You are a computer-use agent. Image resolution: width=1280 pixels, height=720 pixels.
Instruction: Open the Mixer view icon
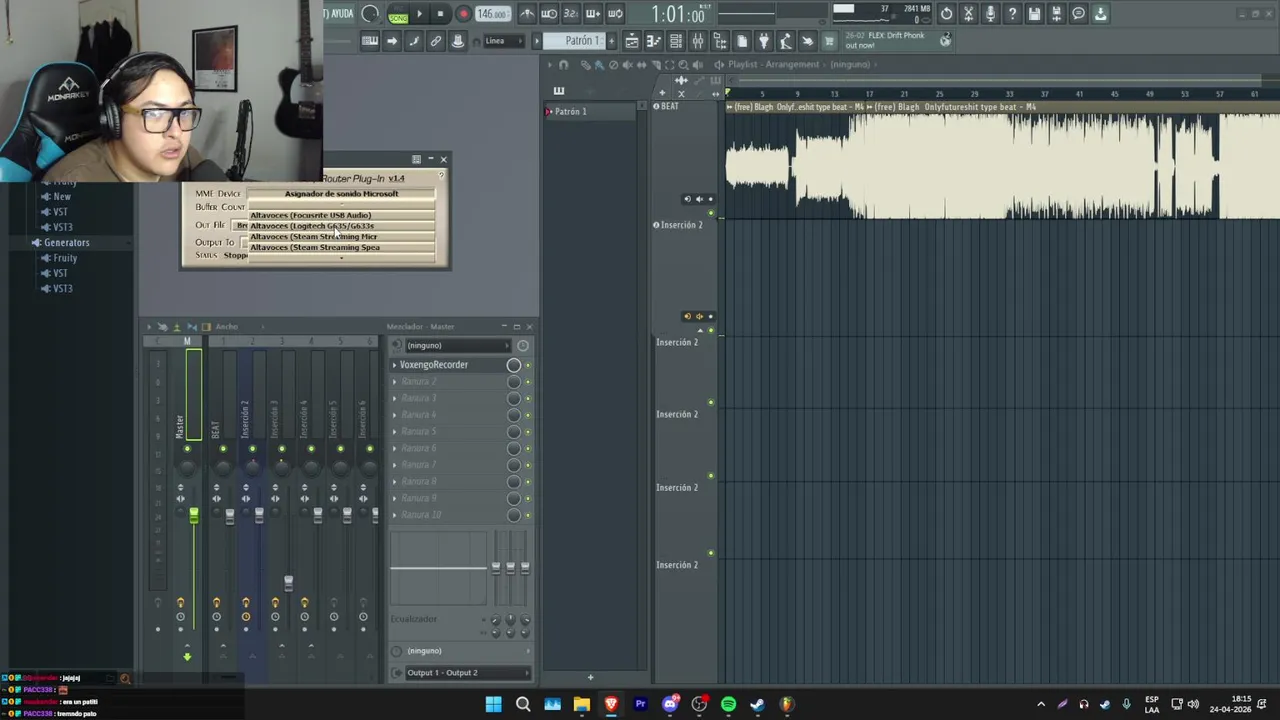(698, 41)
